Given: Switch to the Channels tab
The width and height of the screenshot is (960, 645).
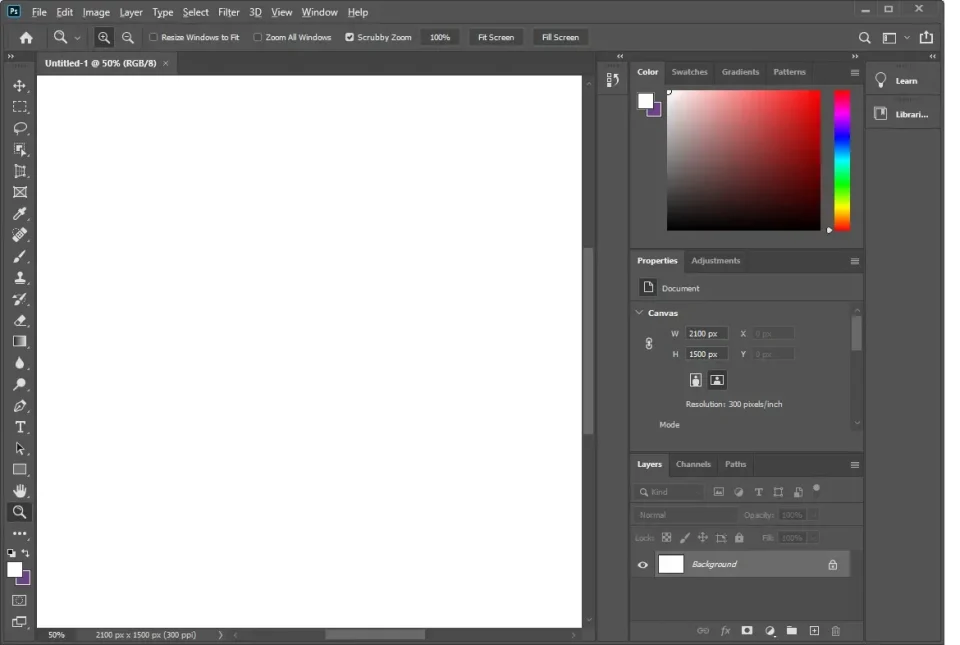Looking at the screenshot, I should [693, 464].
